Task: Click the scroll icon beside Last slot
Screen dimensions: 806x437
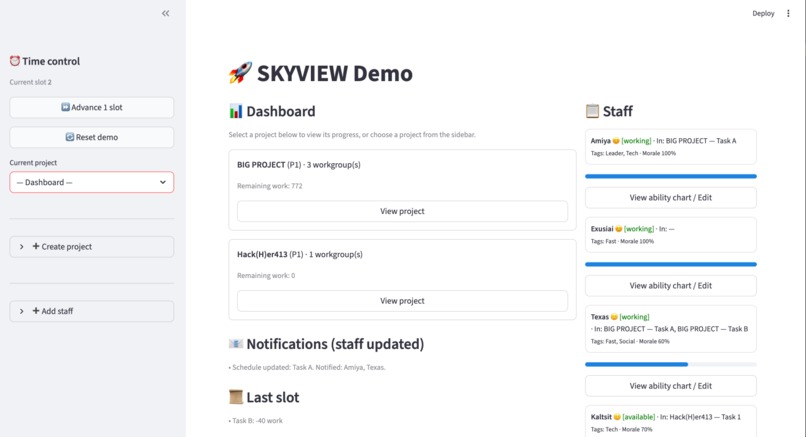Action: pos(235,397)
